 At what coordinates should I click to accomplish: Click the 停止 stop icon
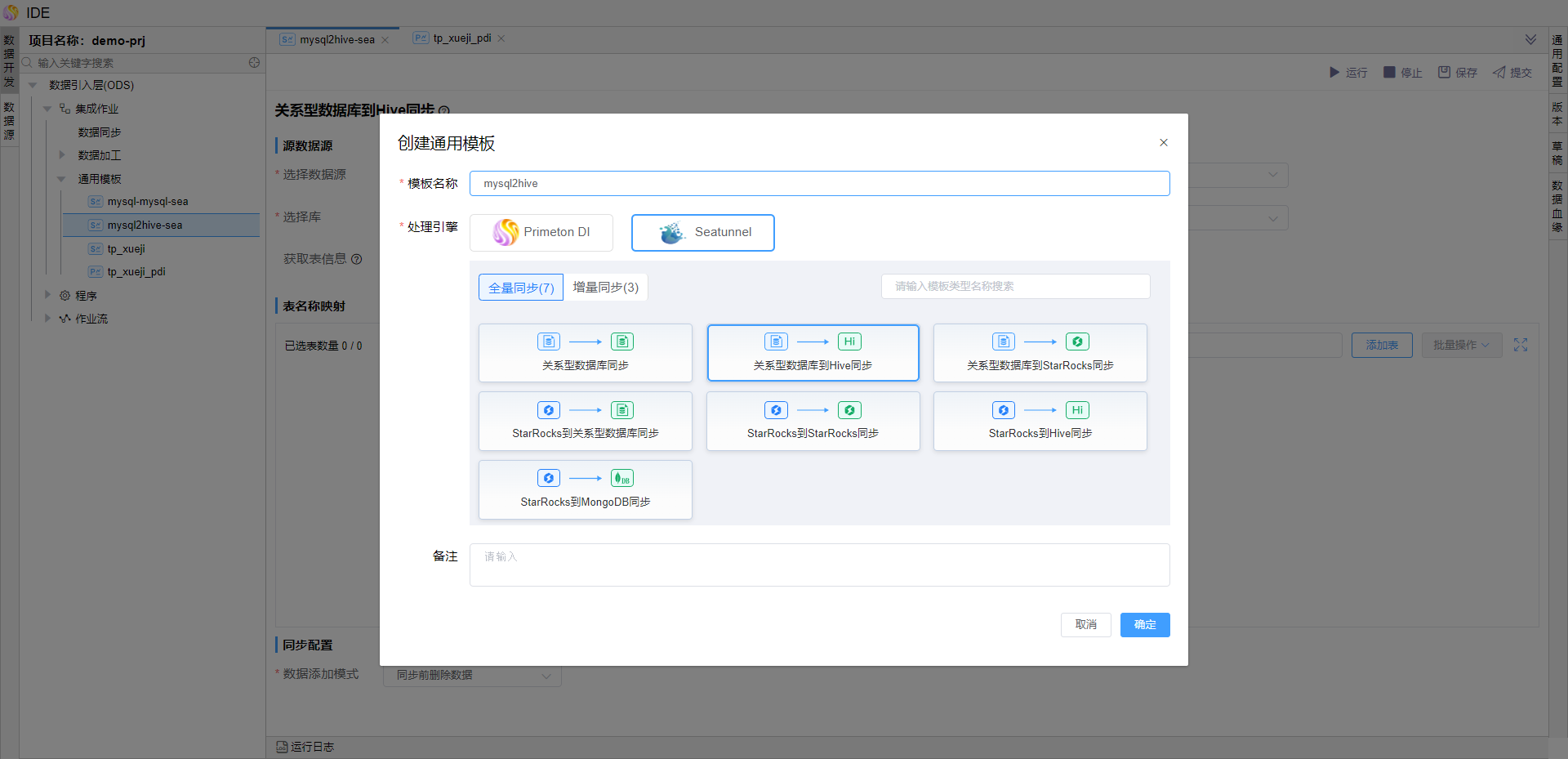(x=1389, y=73)
